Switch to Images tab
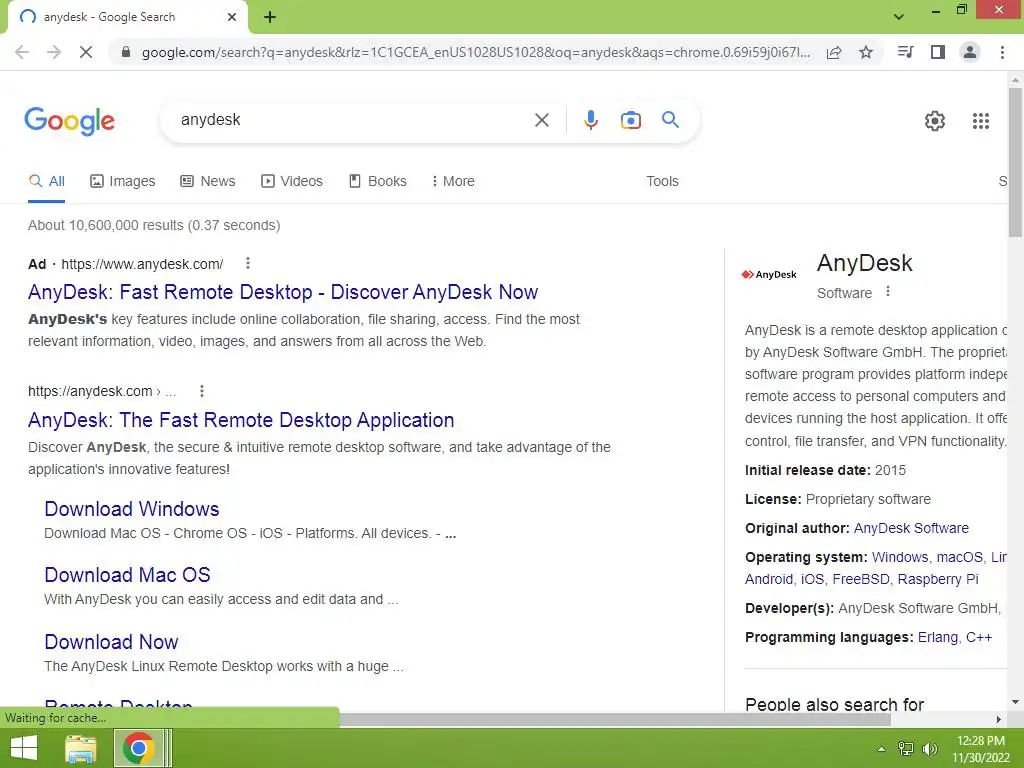 (x=123, y=182)
